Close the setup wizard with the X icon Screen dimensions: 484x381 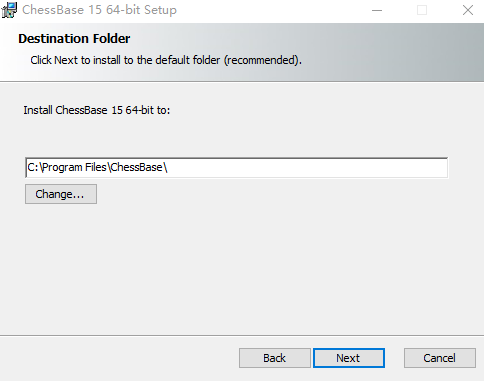tap(468, 10)
